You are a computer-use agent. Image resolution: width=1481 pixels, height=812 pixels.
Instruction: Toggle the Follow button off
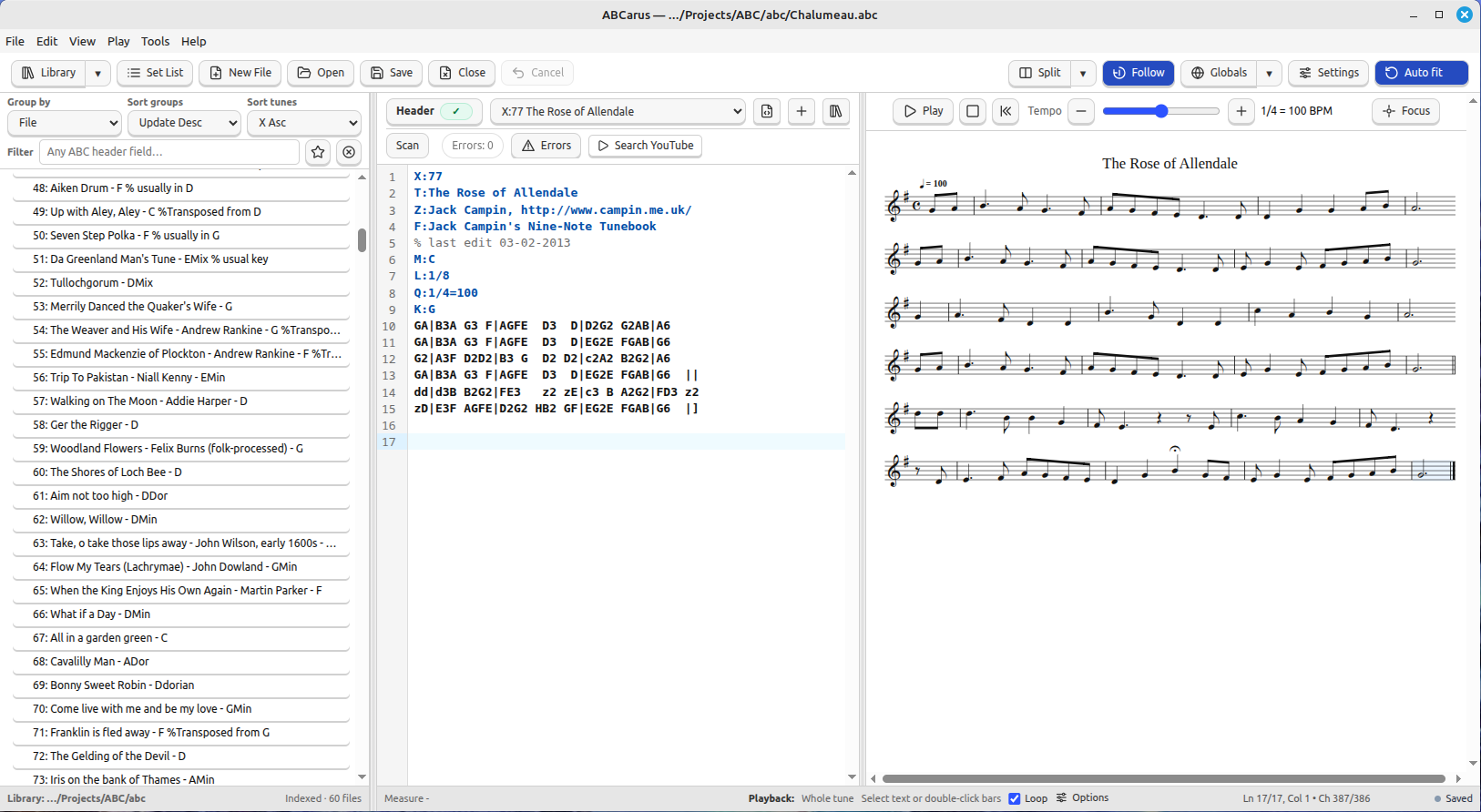[x=1139, y=73]
